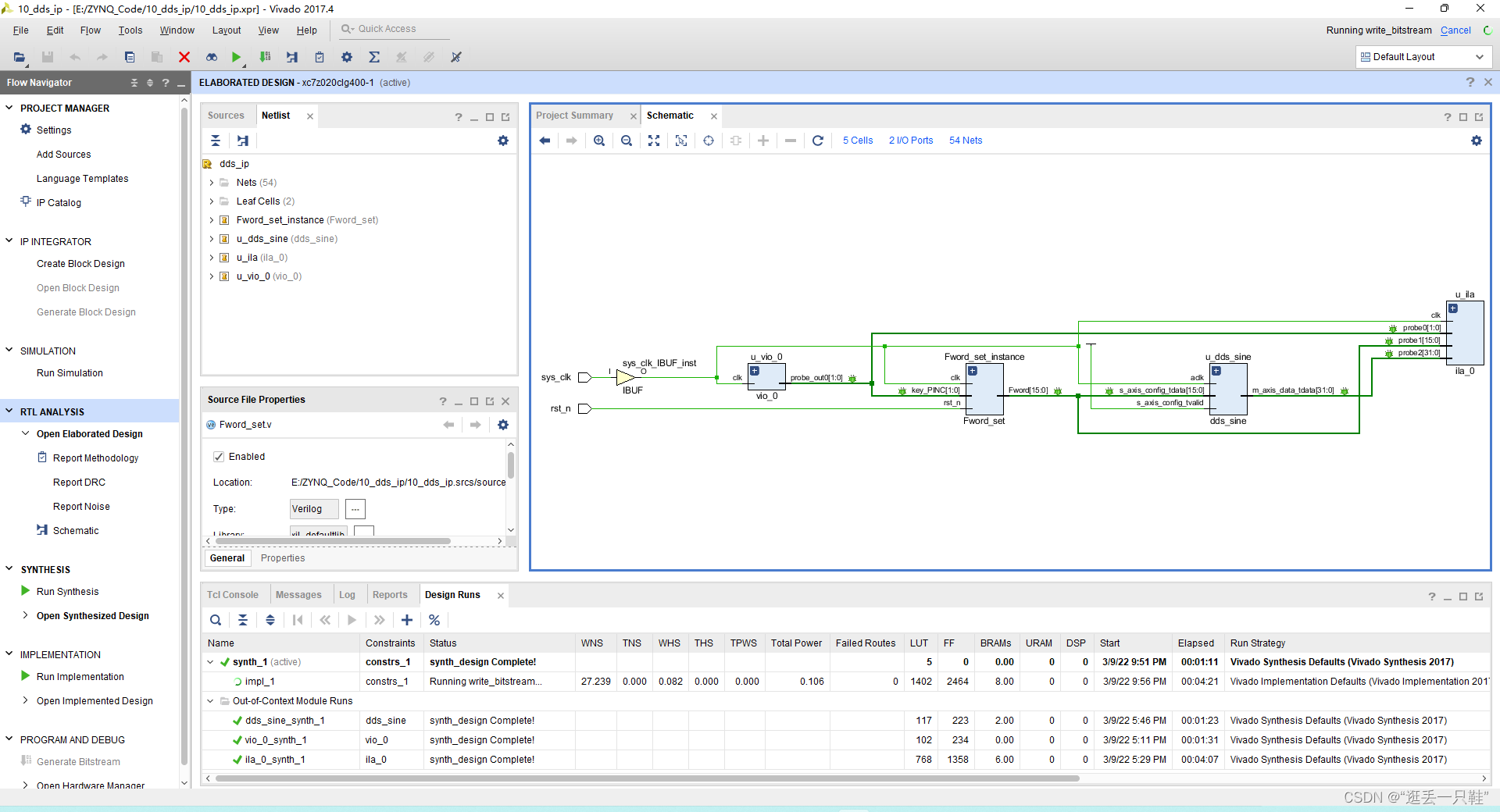Expand the Leaf Cells (2) tree node
Image resolution: width=1500 pixels, height=812 pixels.
point(212,201)
